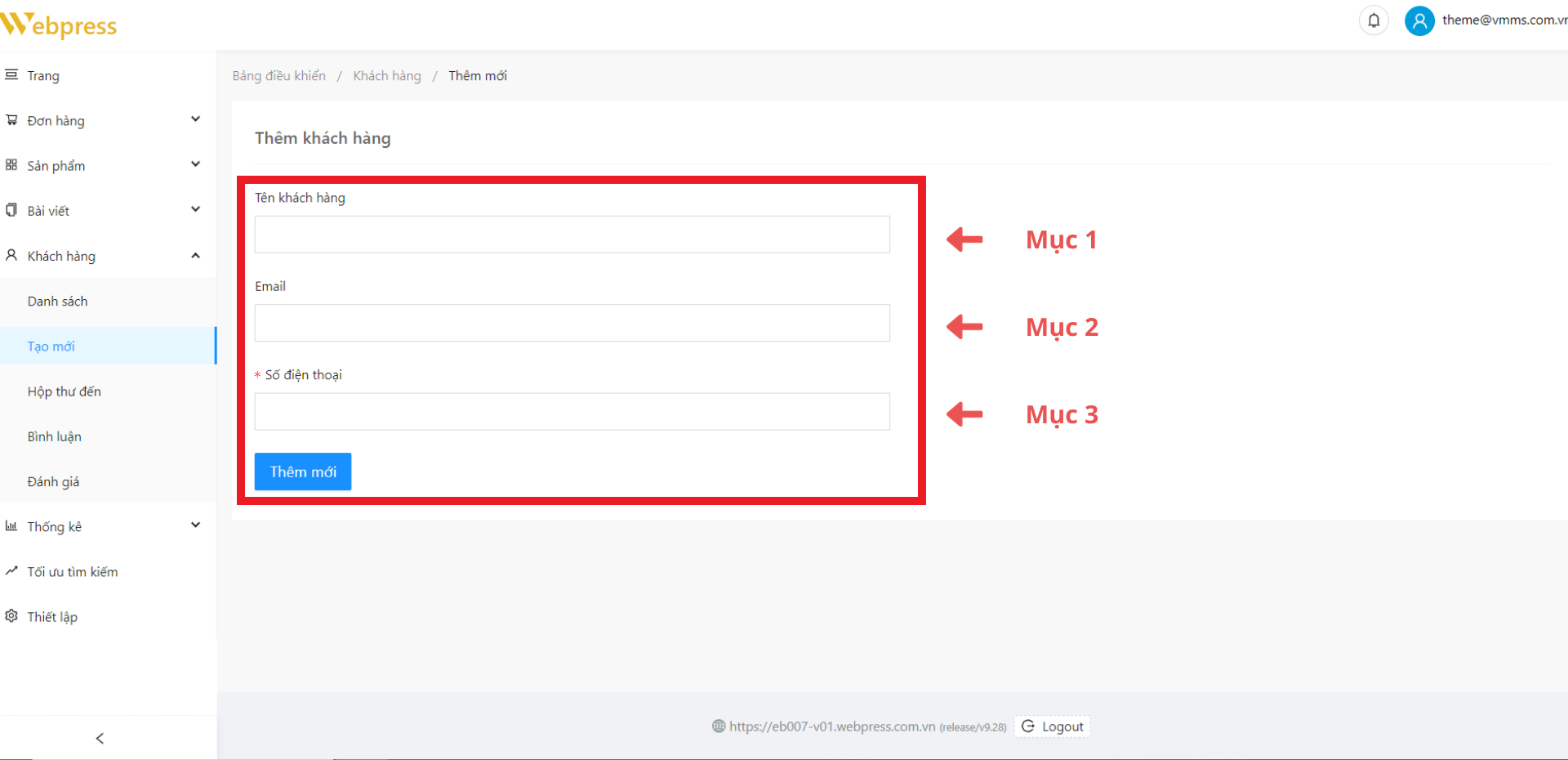Image resolution: width=1568 pixels, height=760 pixels.
Task: Expand the Sản phẩm menu chevron
Action: point(195,164)
